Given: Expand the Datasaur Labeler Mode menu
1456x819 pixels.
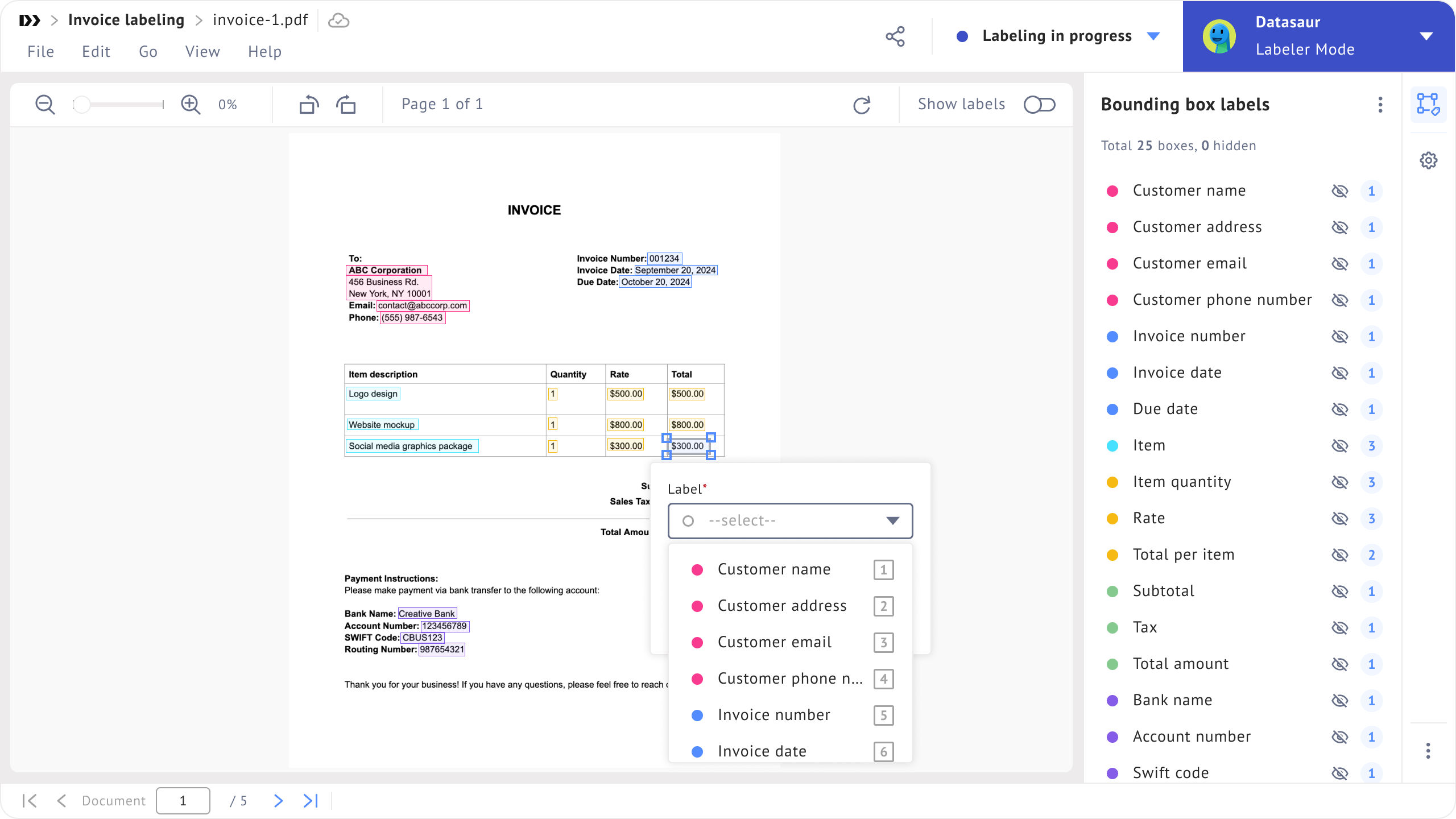Looking at the screenshot, I should [1426, 36].
